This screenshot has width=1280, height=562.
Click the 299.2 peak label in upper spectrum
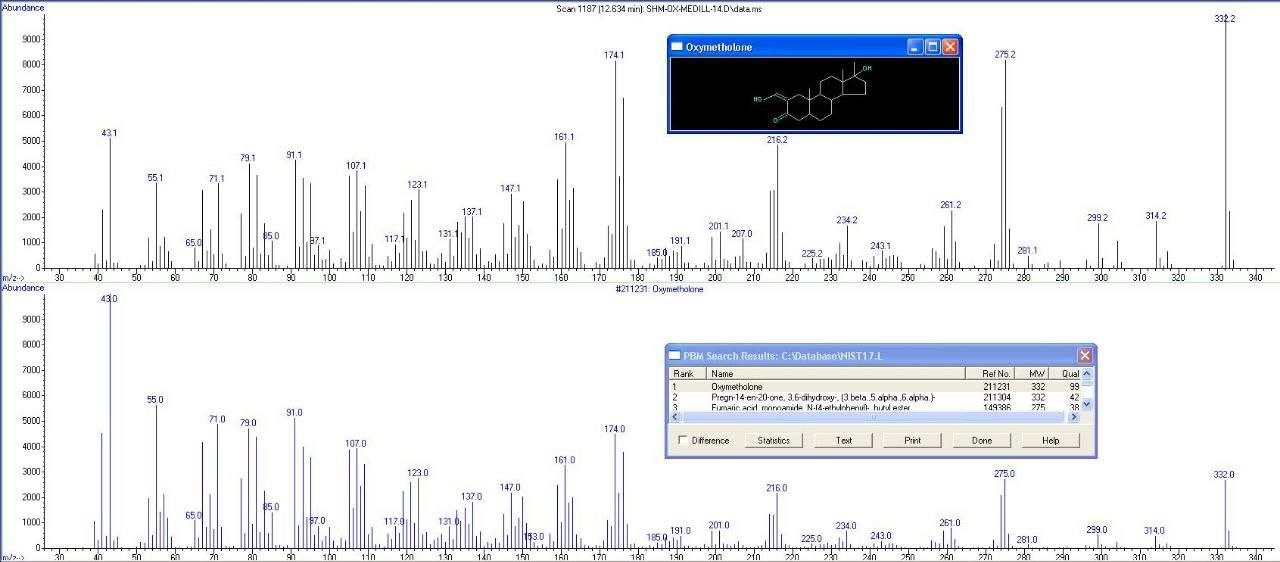coord(1097,218)
